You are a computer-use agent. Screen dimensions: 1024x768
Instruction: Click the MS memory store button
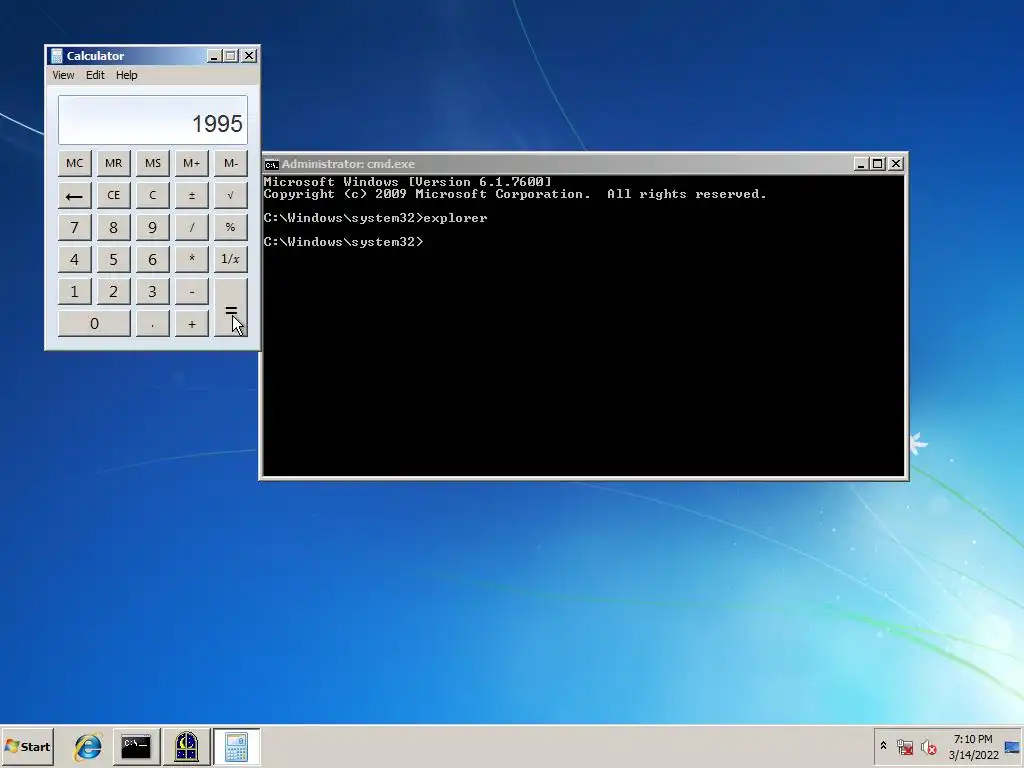click(153, 163)
